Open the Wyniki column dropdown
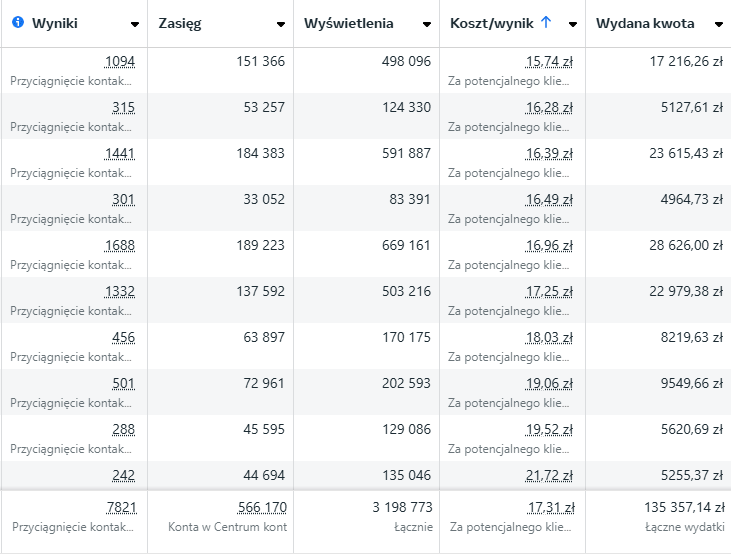731x555 pixels. click(x=135, y=24)
